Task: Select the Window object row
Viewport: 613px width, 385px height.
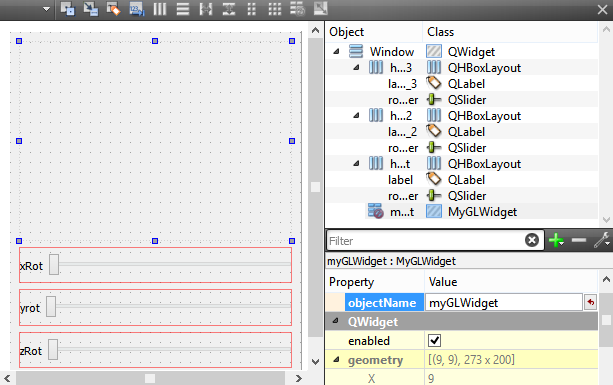Action: (461, 52)
